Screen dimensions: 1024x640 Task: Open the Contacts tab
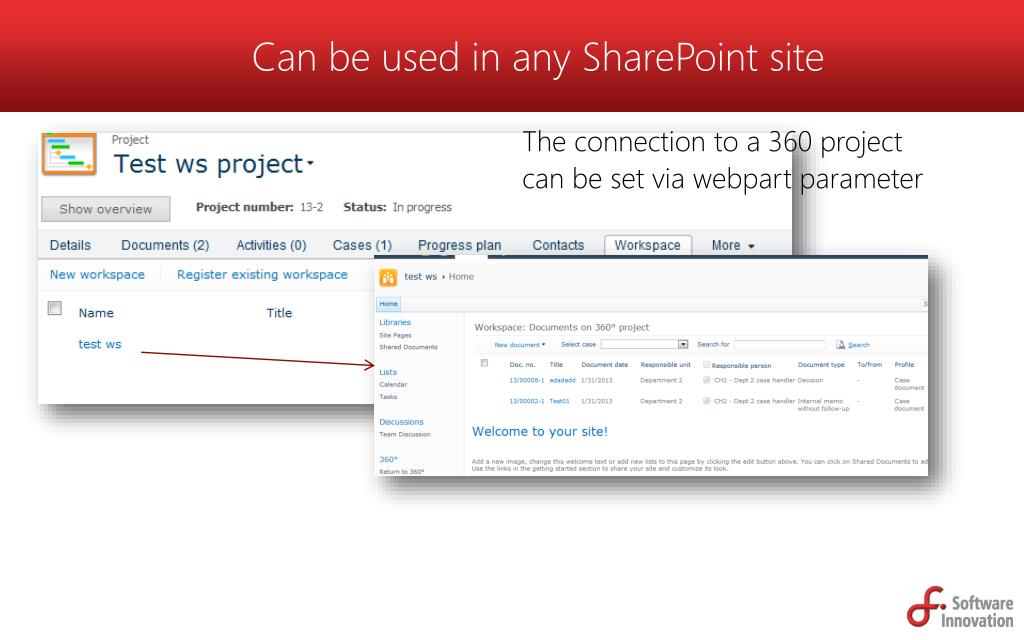(x=558, y=246)
